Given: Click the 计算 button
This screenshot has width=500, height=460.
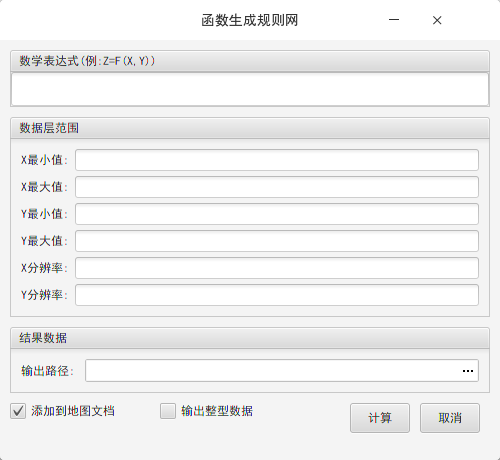Looking at the screenshot, I should 380,418.
